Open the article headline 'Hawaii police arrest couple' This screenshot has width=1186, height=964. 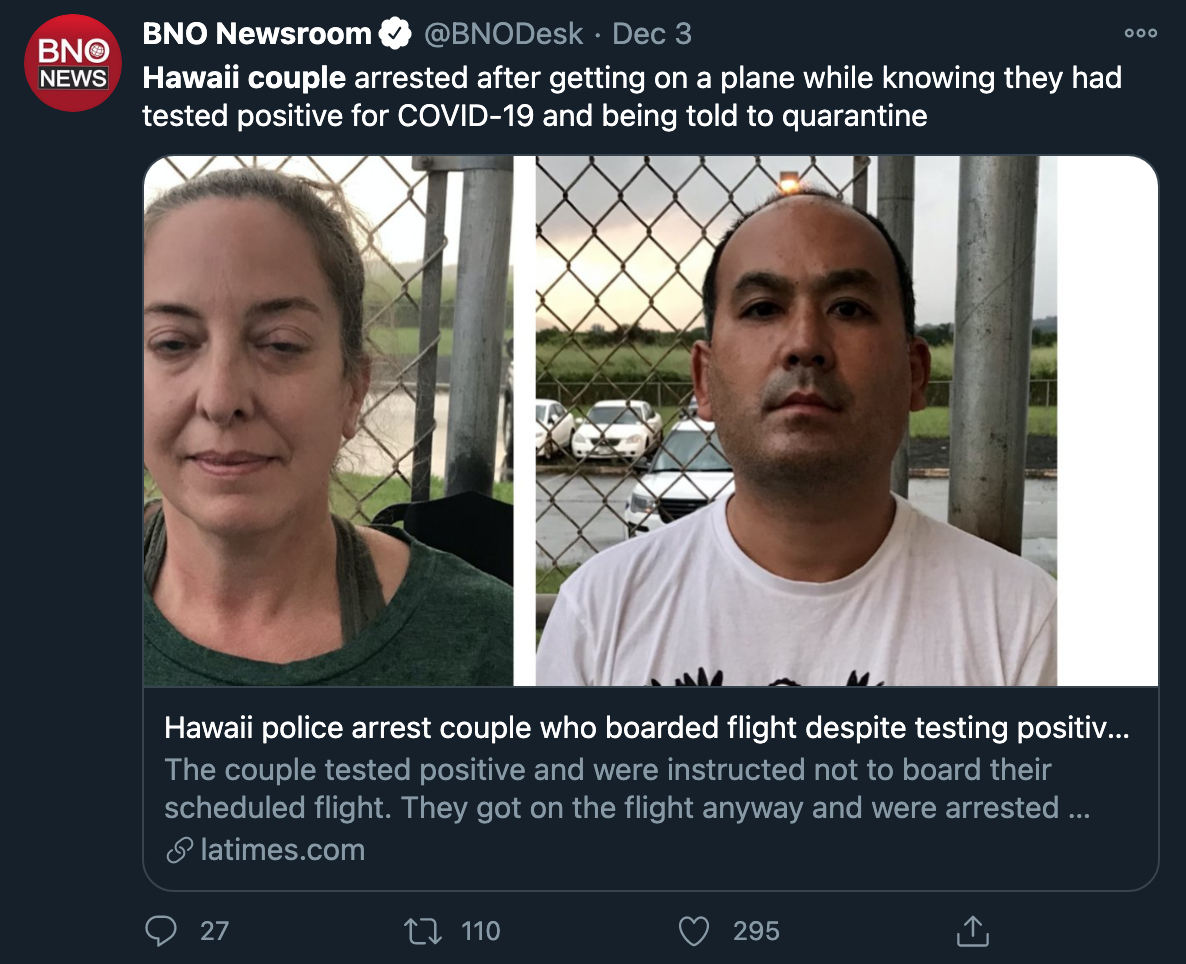pyautogui.click(x=647, y=728)
